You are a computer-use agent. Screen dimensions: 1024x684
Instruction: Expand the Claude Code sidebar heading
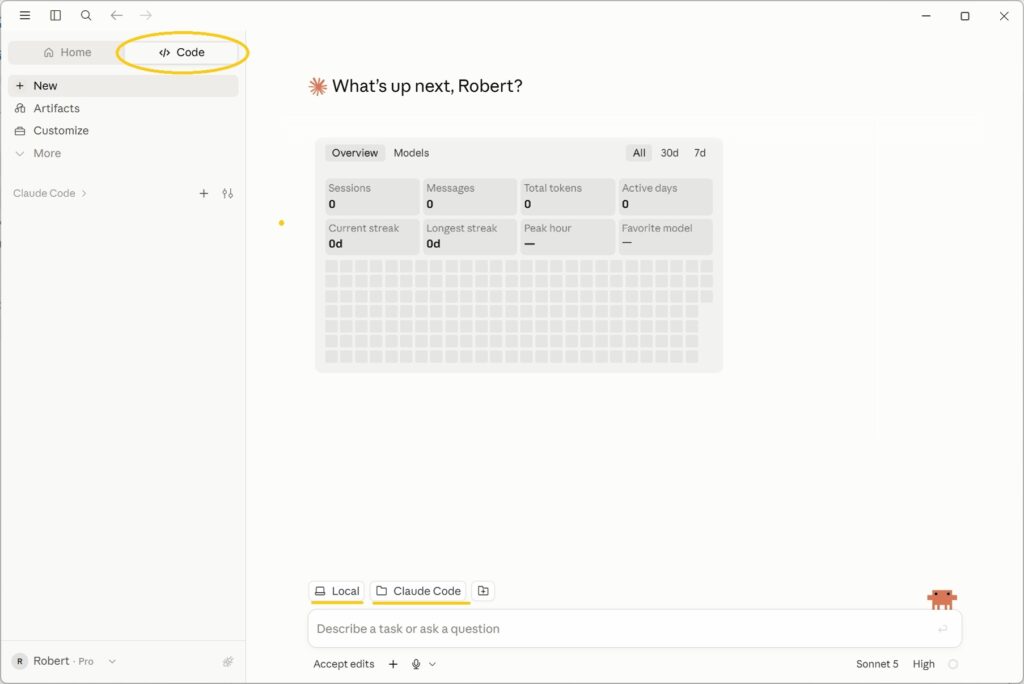point(50,193)
